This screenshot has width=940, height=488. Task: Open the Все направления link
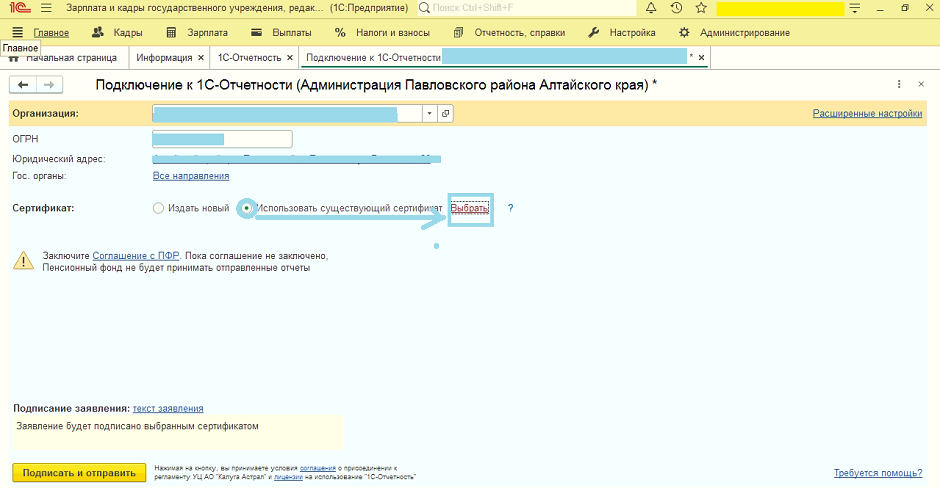tap(191, 176)
